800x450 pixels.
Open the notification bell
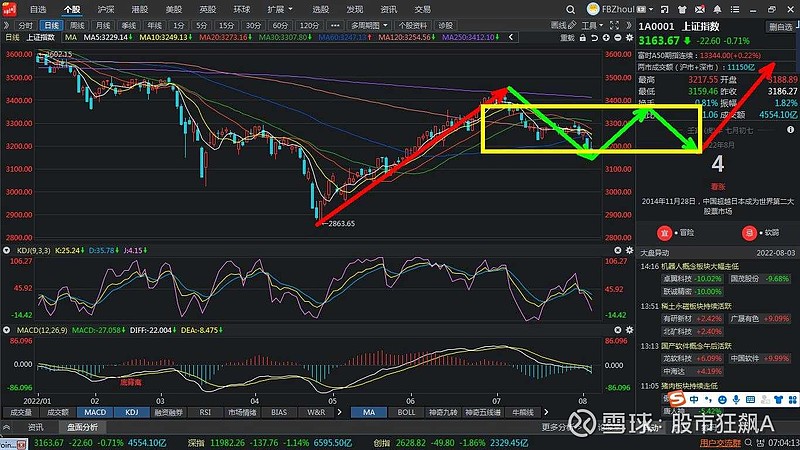pos(717,9)
